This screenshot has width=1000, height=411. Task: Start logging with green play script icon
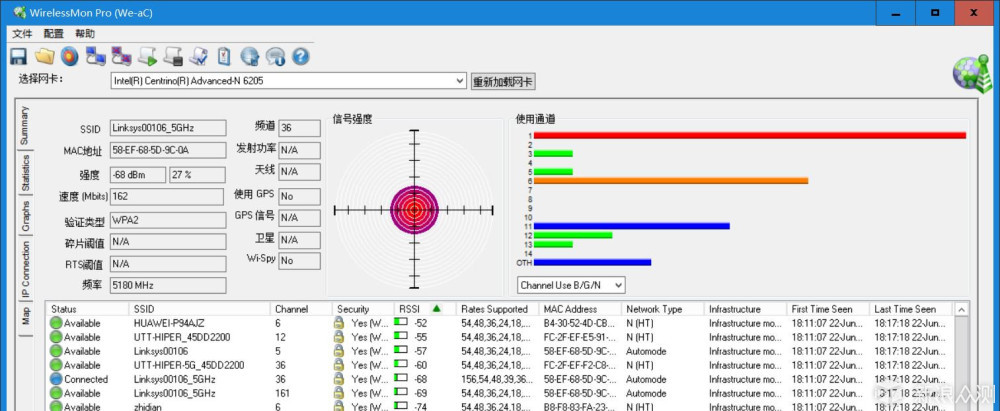[x=147, y=57]
